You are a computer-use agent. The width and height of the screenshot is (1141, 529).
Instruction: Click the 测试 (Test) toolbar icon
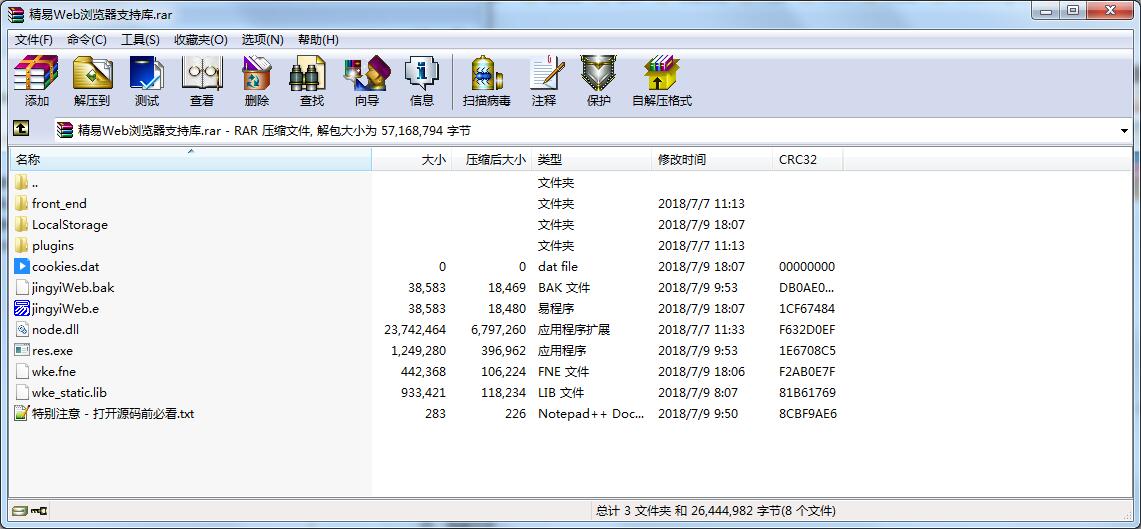coord(146,73)
